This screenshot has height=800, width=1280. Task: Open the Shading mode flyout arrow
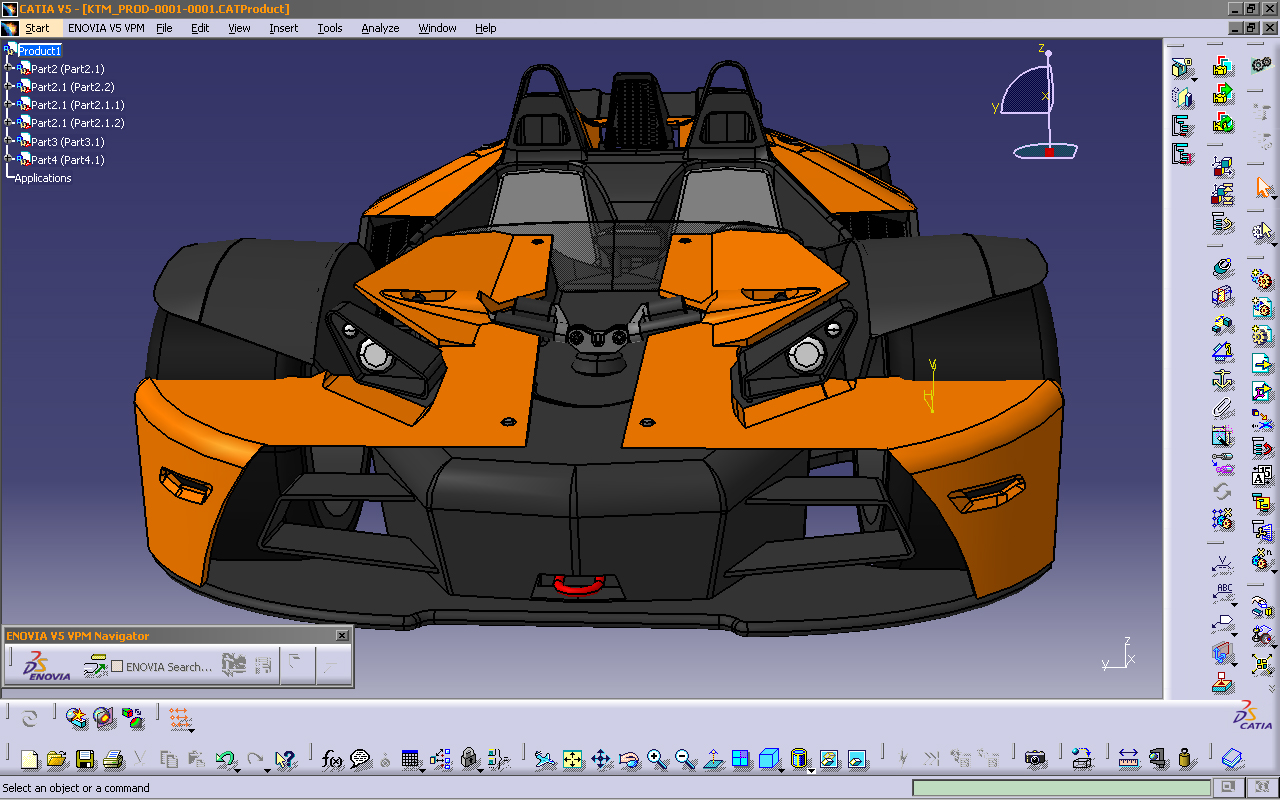point(811,769)
